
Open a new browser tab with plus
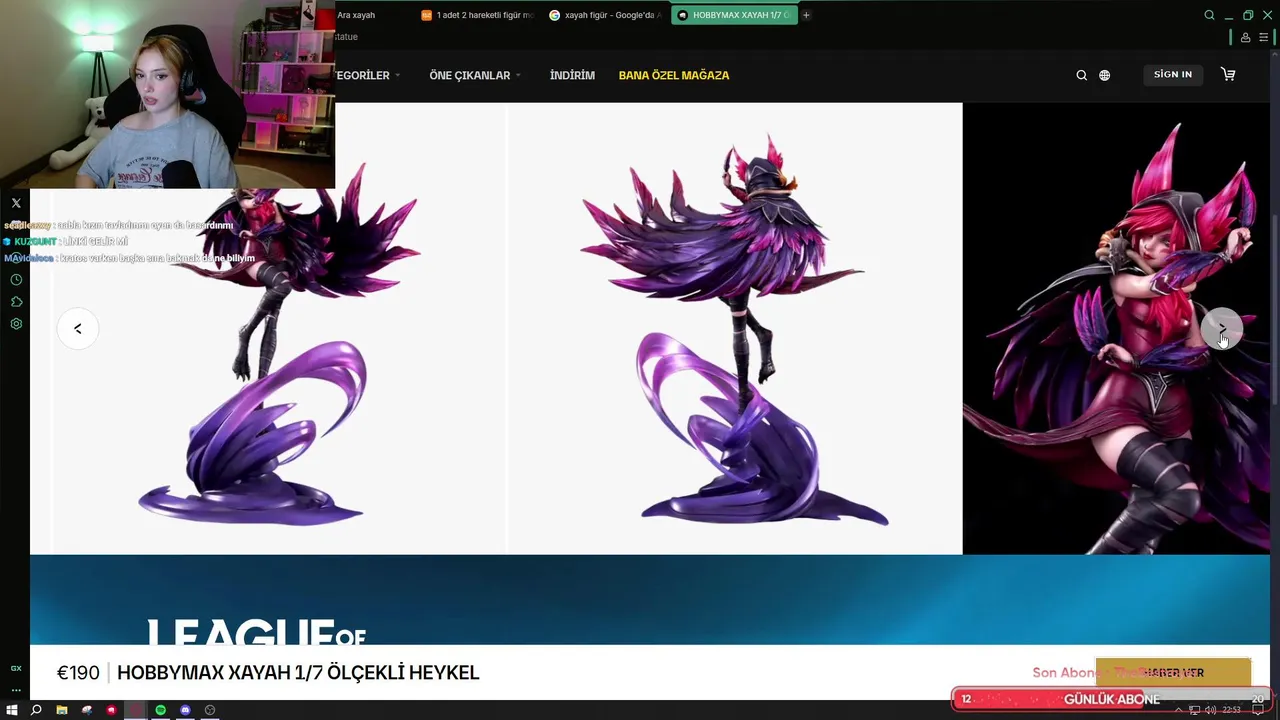click(x=806, y=15)
